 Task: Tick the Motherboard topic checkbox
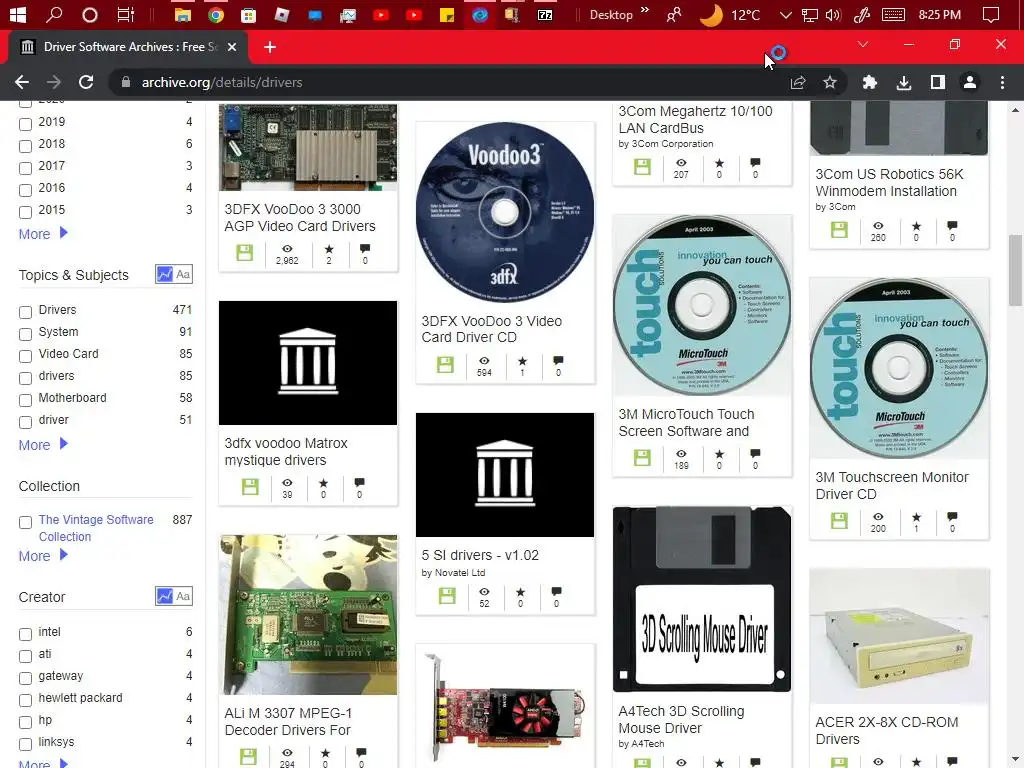(x=25, y=400)
